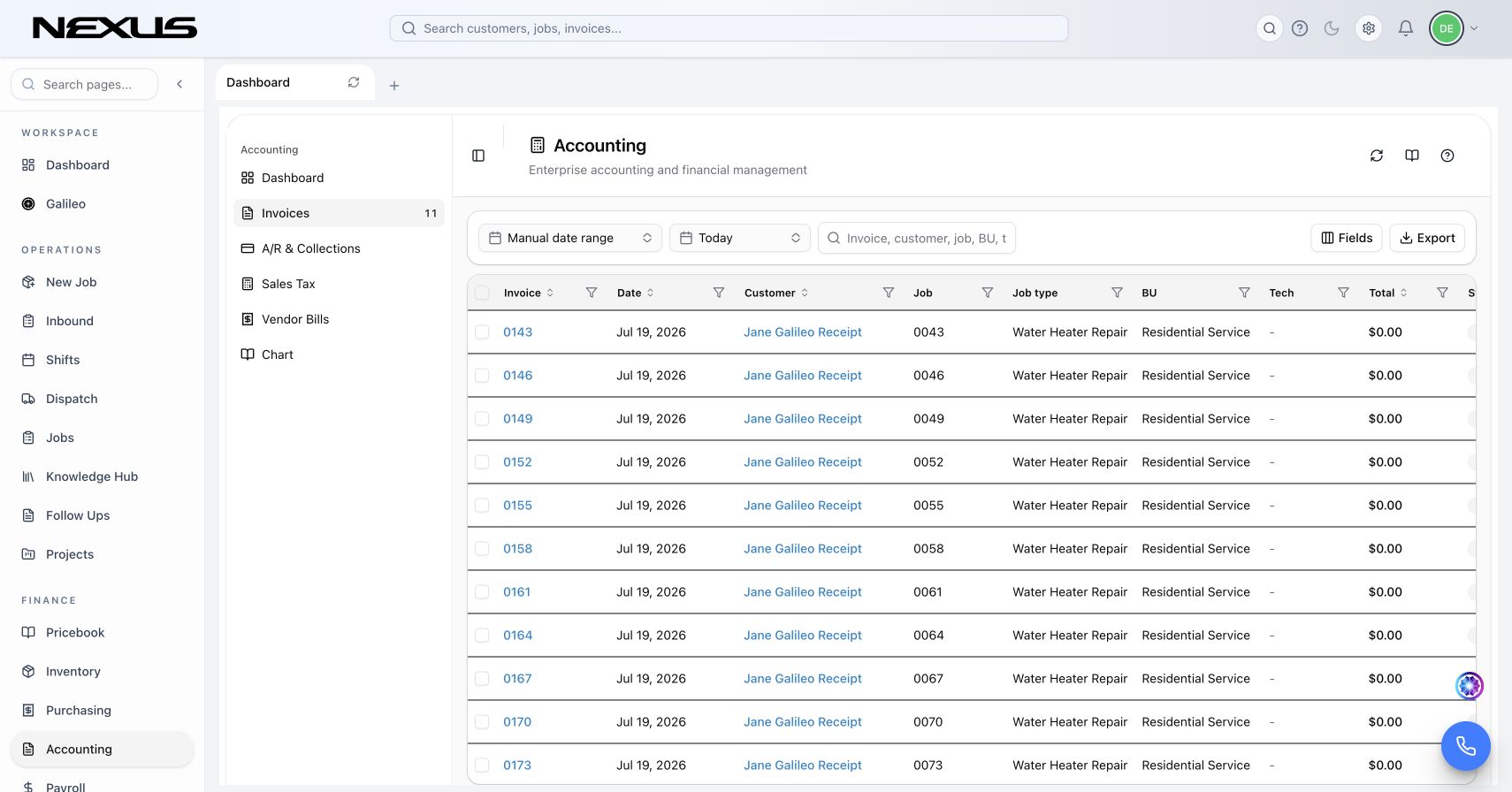Click the global search field for customers, jobs, invoices
This screenshot has height=792, width=1512.
(729, 28)
